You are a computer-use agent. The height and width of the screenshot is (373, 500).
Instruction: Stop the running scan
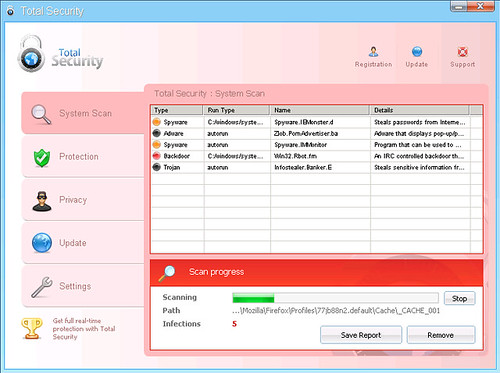click(459, 299)
